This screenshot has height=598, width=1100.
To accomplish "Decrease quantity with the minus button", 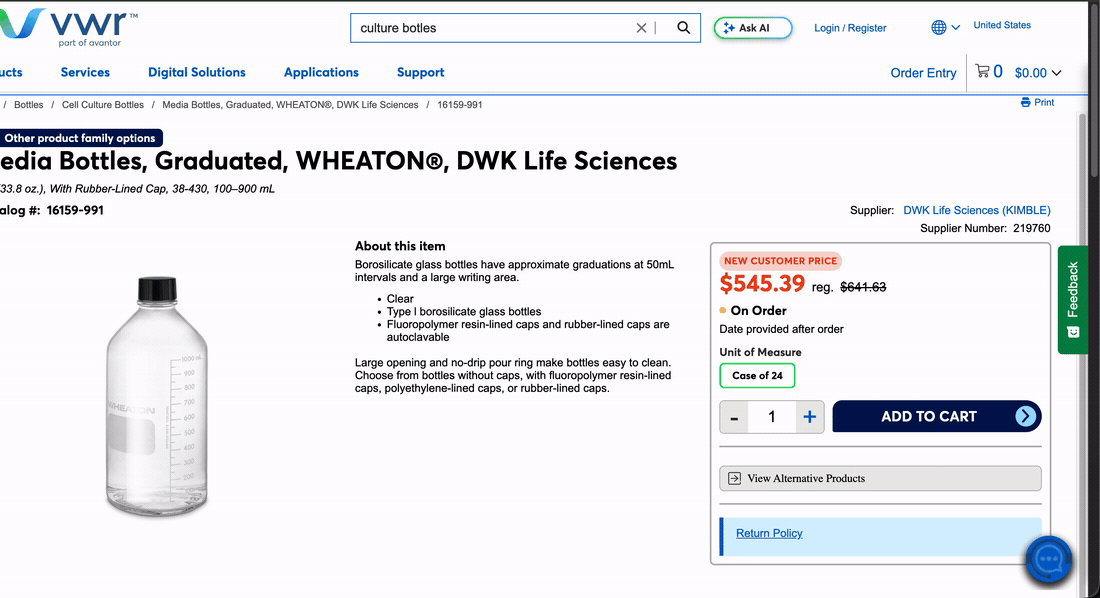I will 734,418.
